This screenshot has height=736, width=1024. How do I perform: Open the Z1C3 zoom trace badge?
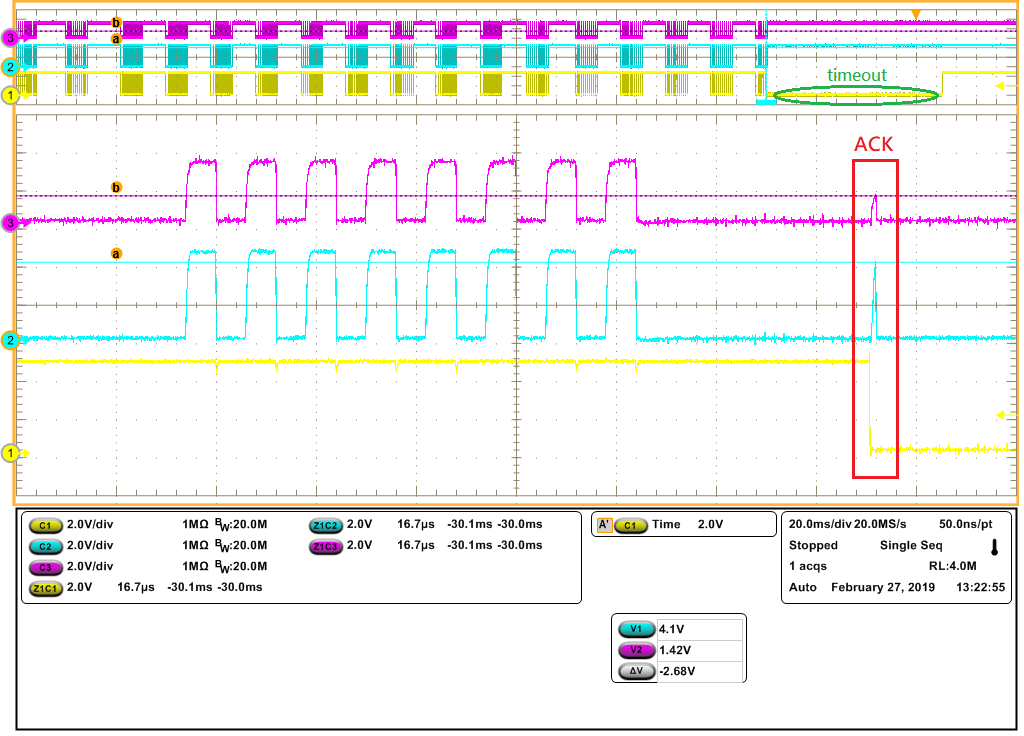click(325, 546)
